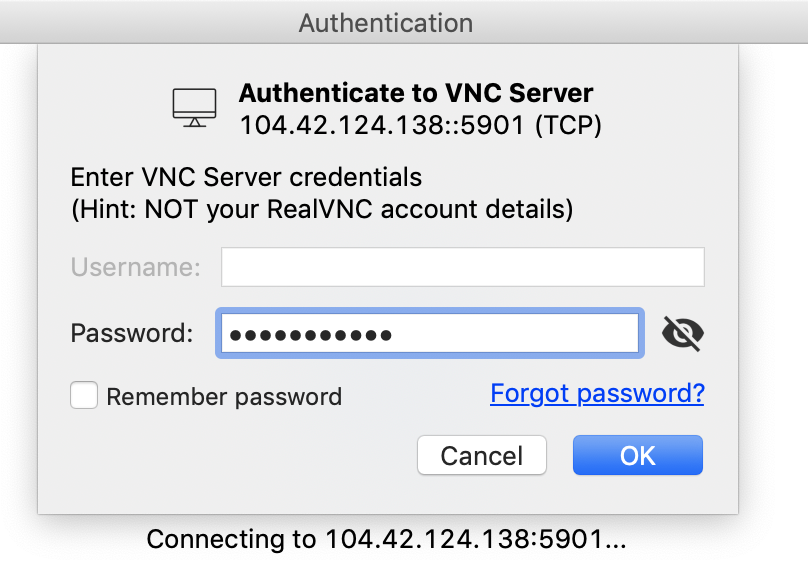808x578 pixels.
Task: Toggle password visibility with the eye icon
Action: [x=683, y=333]
